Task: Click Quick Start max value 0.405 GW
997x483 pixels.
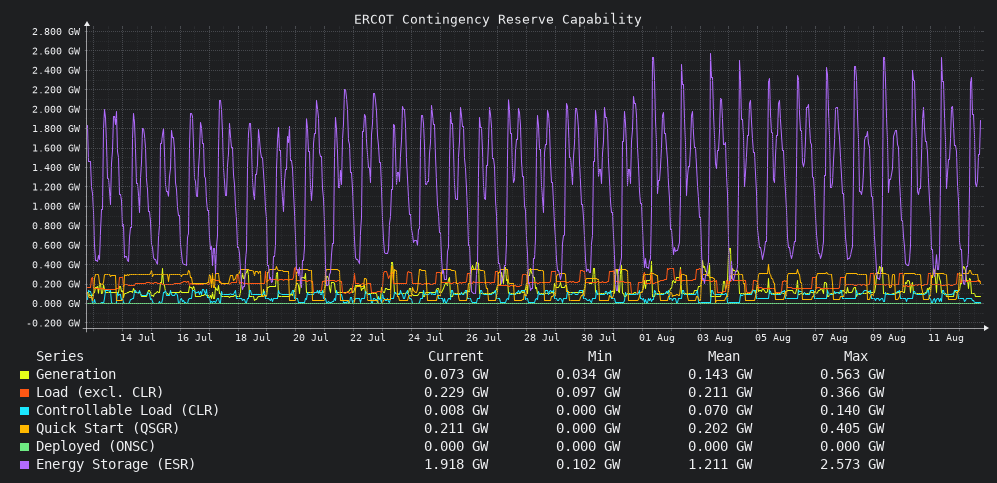Action: 852,429
